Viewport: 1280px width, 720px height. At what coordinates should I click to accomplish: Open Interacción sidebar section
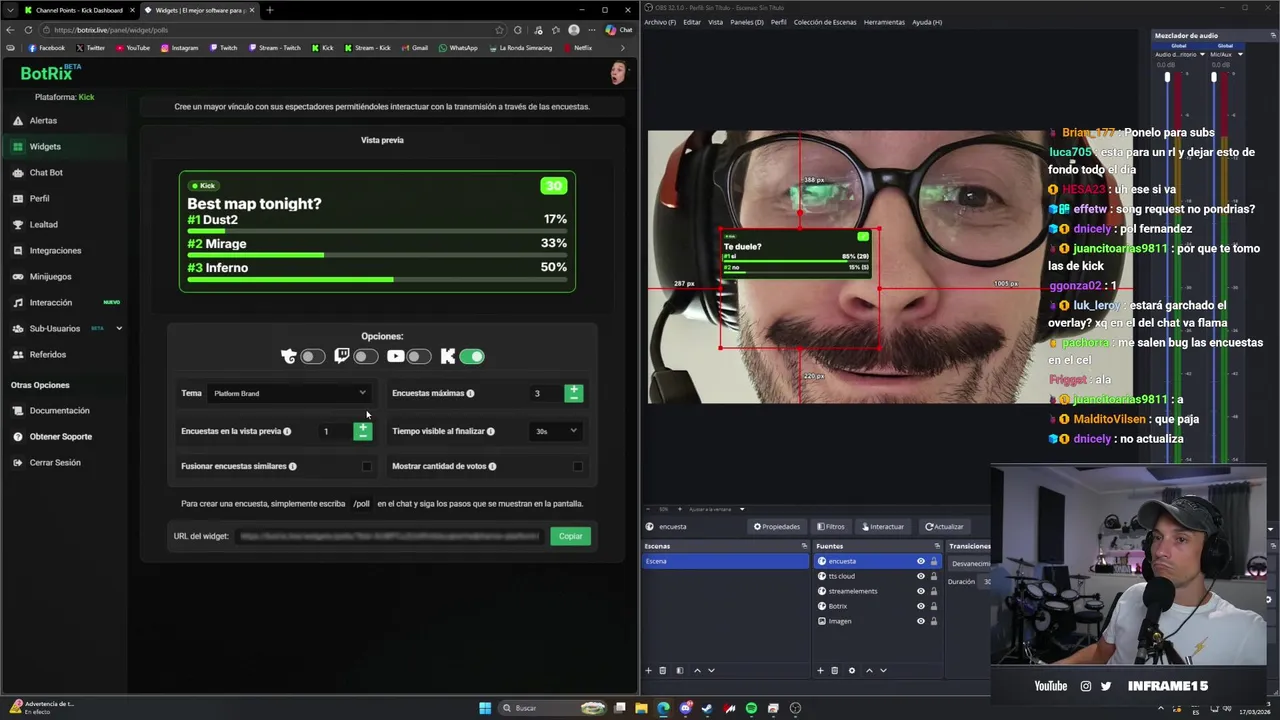pos(50,302)
